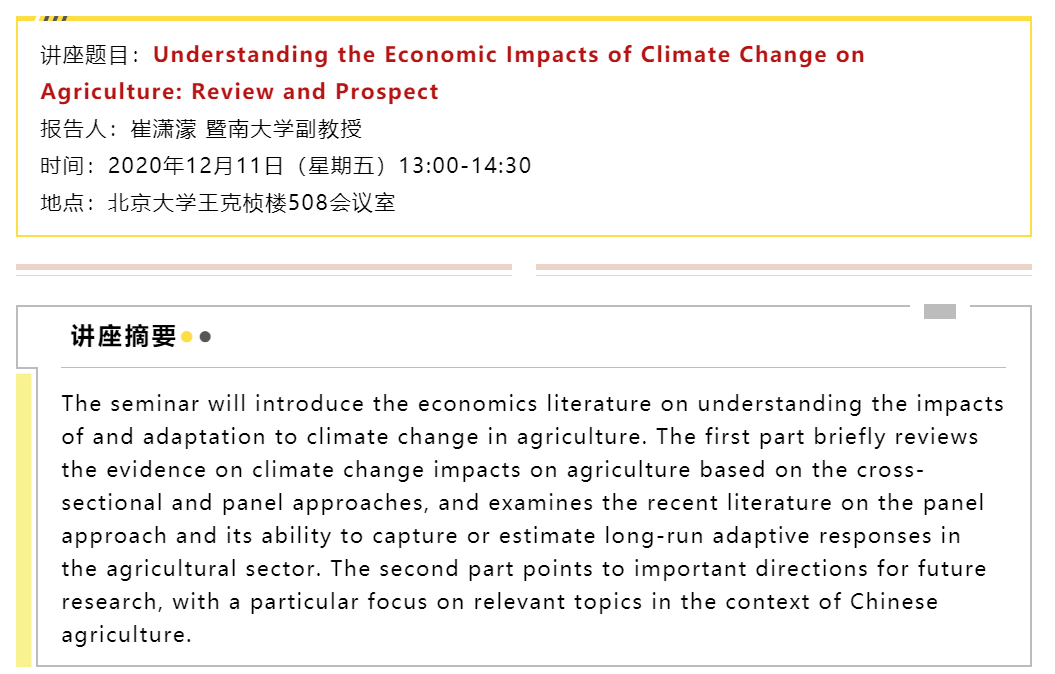Click the speaker line 报告人 崔潇濛
The height and width of the screenshot is (674, 1055).
click(201, 128)
